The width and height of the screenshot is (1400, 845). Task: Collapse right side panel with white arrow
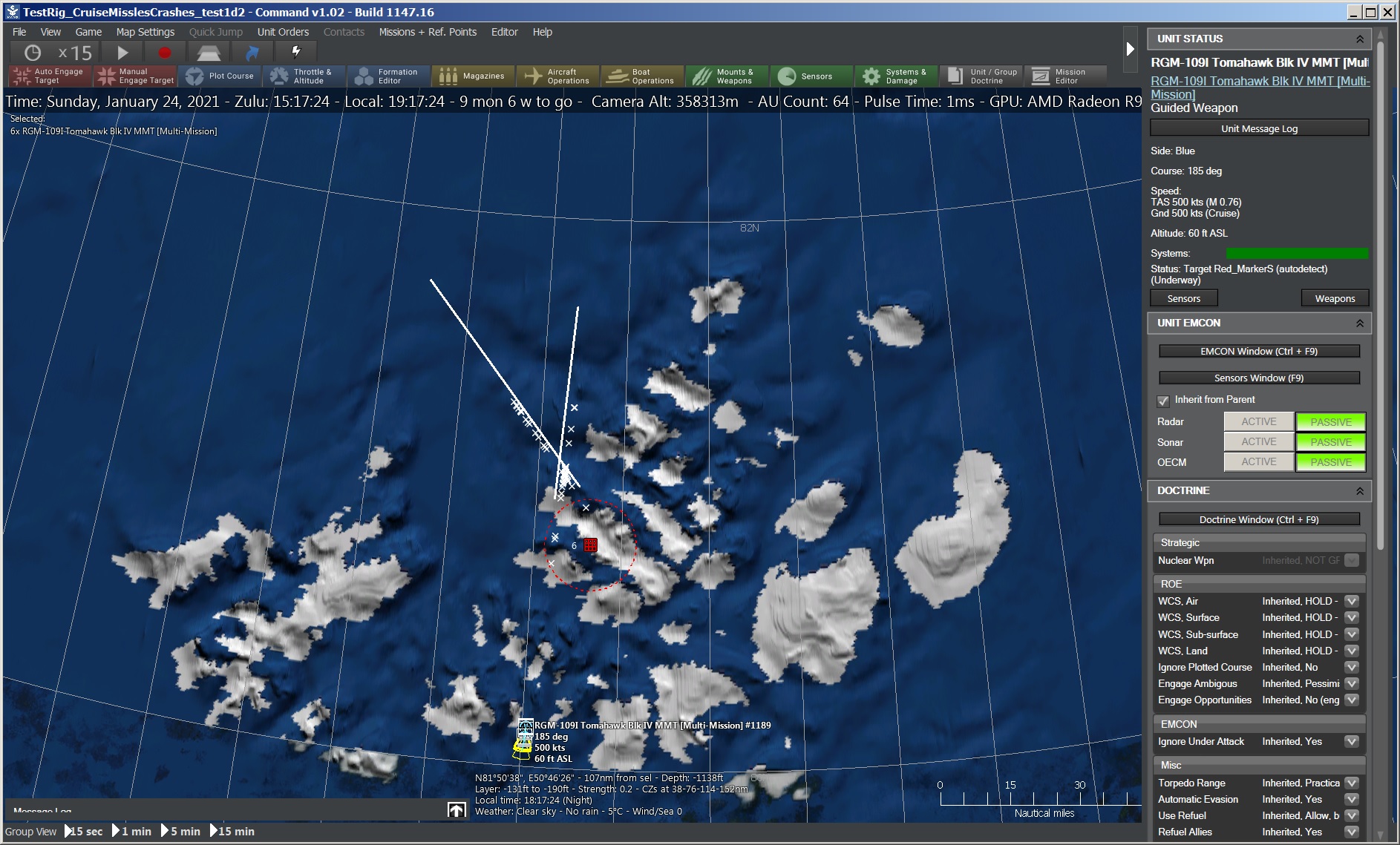click(1130, 49)
